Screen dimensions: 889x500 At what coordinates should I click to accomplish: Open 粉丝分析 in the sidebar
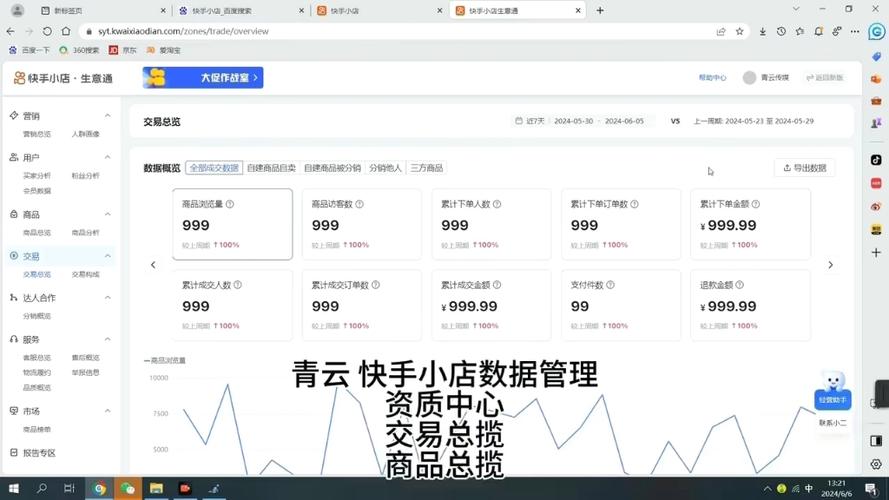pyautogui.click(x=86, y=176)
